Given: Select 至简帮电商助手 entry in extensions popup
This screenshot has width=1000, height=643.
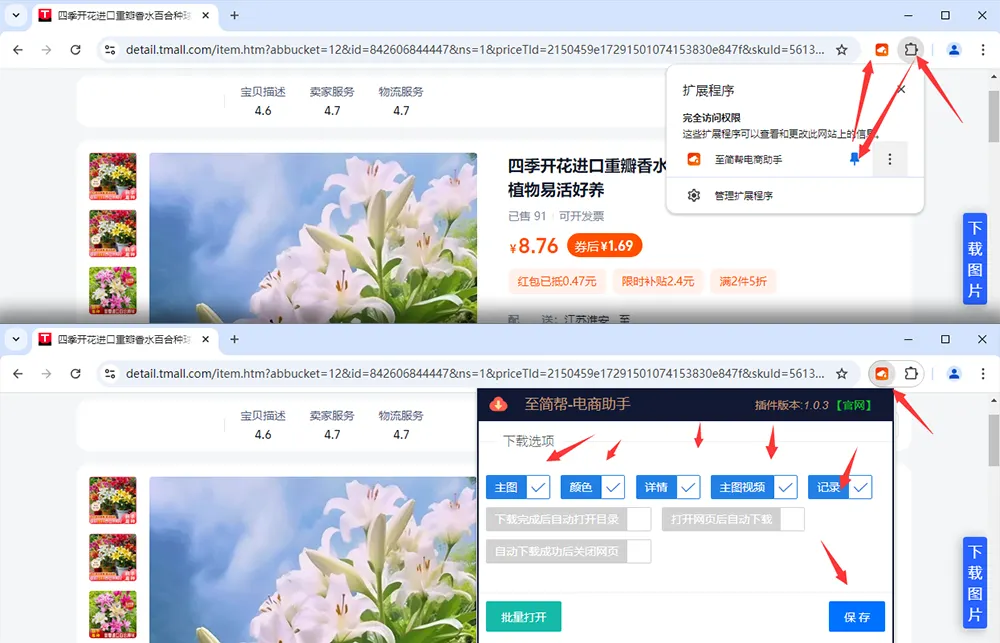Looking at the screenshot, I should (x=748, y=159).
